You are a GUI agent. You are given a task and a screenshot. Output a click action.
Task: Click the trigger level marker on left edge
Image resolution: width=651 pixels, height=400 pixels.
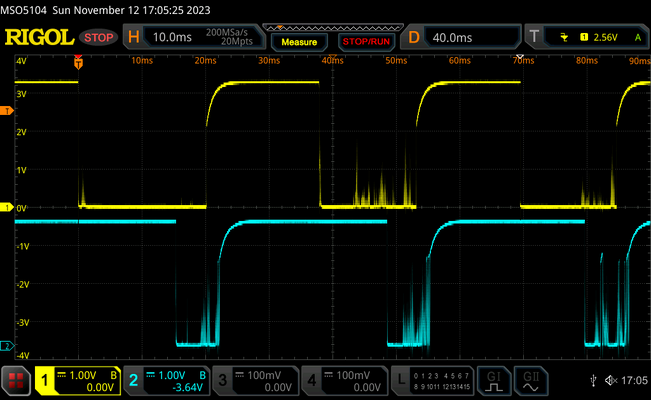click(x=7, y=110)
